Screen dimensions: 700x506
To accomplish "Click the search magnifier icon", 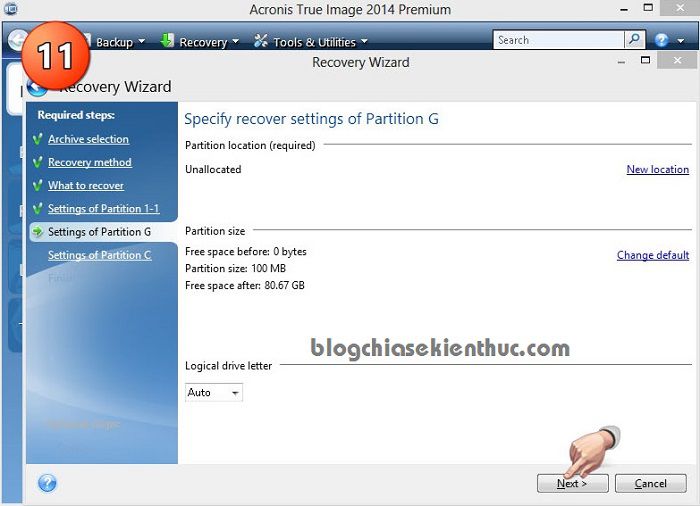I will coord(635,40).
